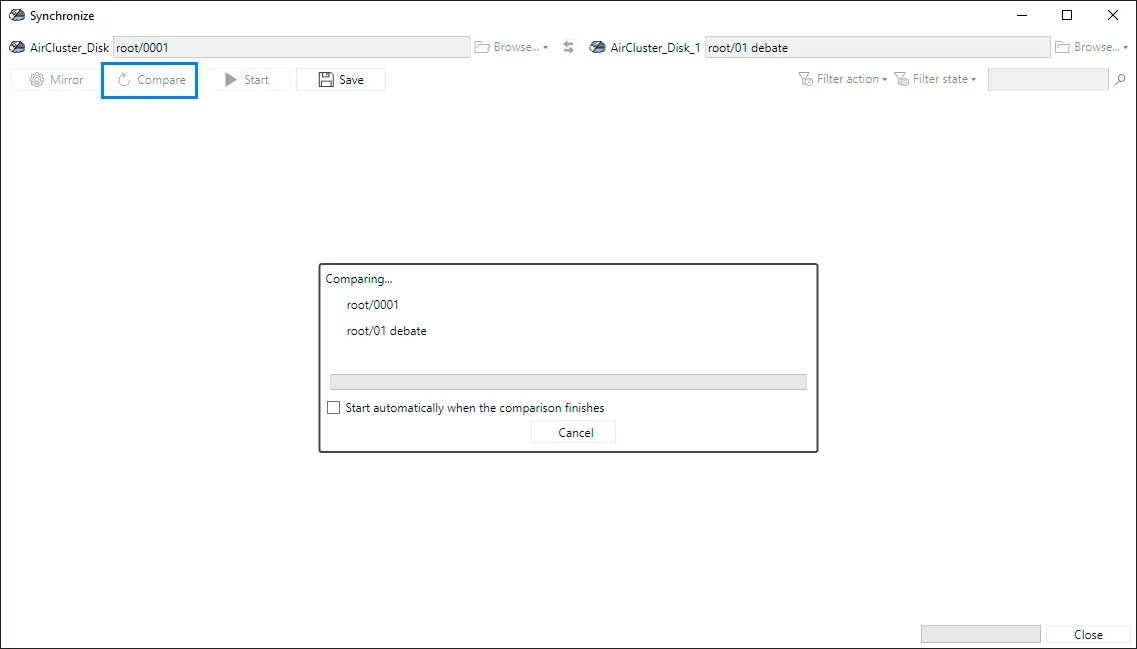Screen dimensions: 1137x649
Task: Maximize the Synchronize window
Action: (1067, 15)
